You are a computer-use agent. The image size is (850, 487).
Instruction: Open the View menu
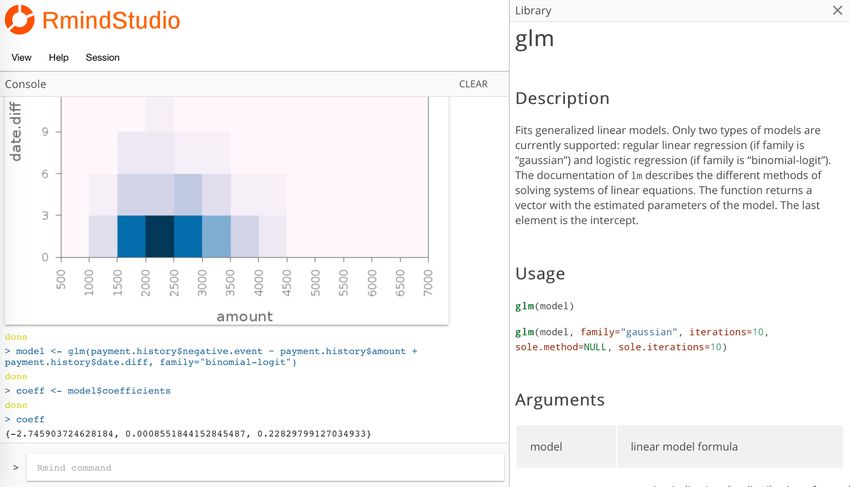21,57
